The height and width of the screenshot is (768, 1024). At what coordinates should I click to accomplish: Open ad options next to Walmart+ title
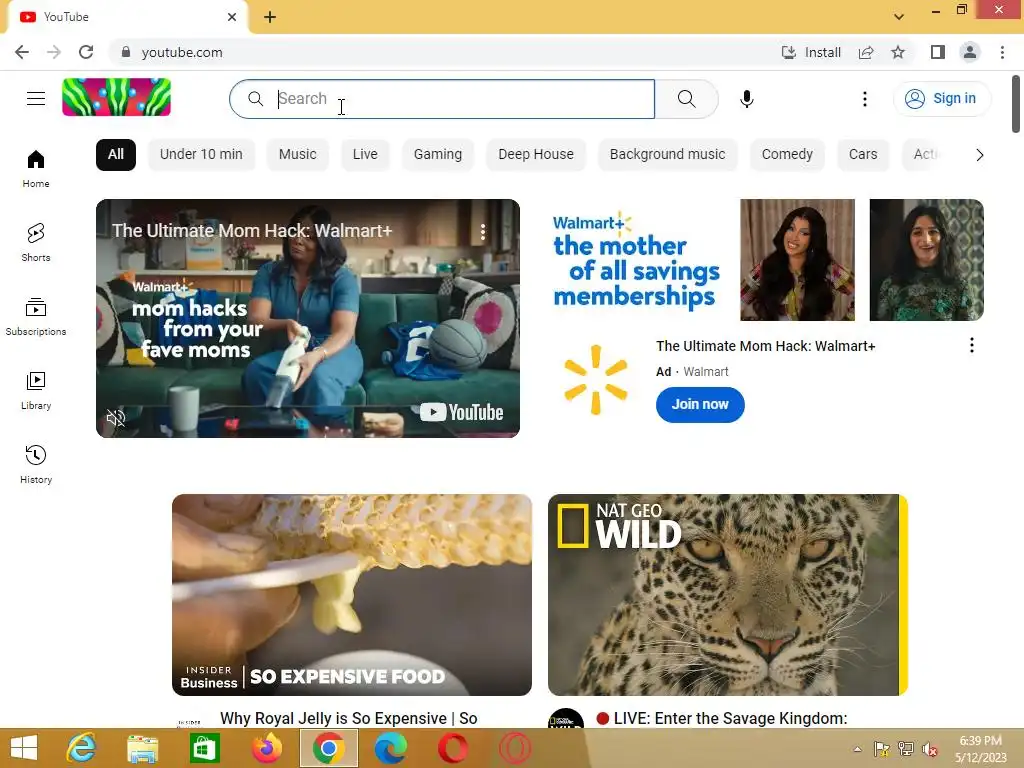click(x=972, y=345)
